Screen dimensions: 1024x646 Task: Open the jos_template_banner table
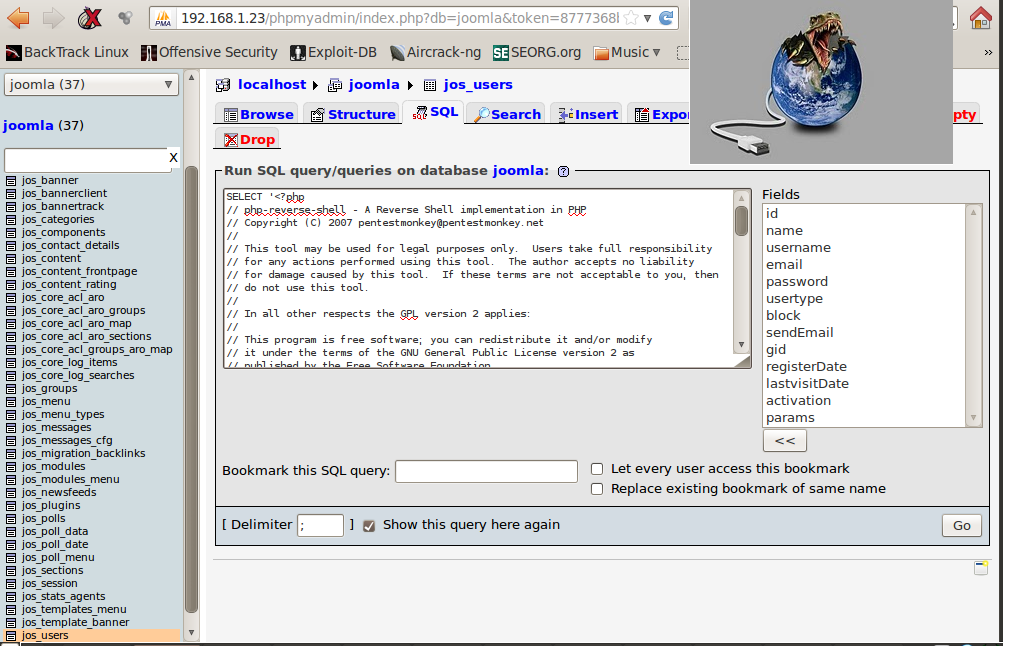(75, 622)
